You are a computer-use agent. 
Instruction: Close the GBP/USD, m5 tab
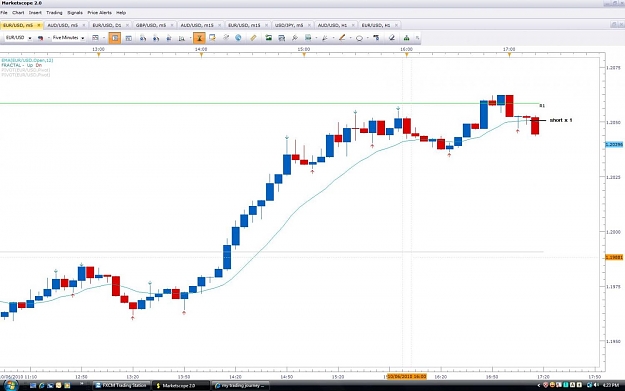tap(172, 25)
